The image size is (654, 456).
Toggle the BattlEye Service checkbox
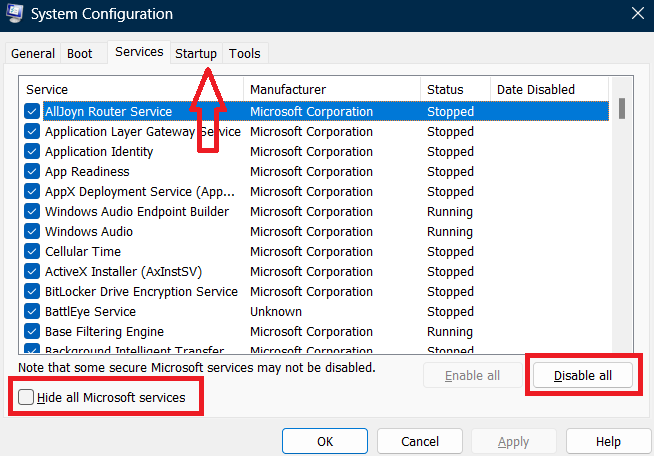point(32,312)
